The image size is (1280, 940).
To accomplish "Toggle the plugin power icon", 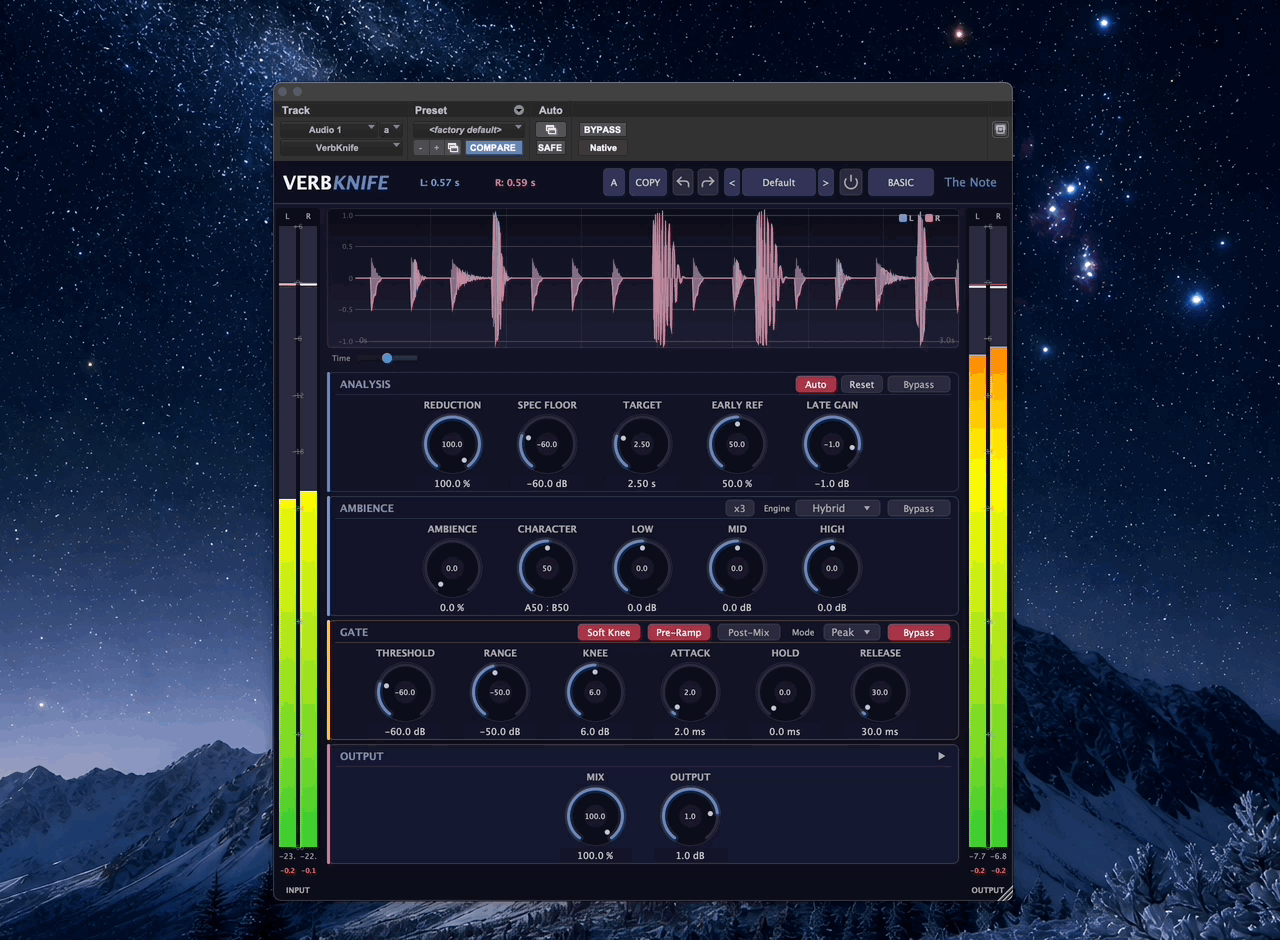I will (851, 182).
